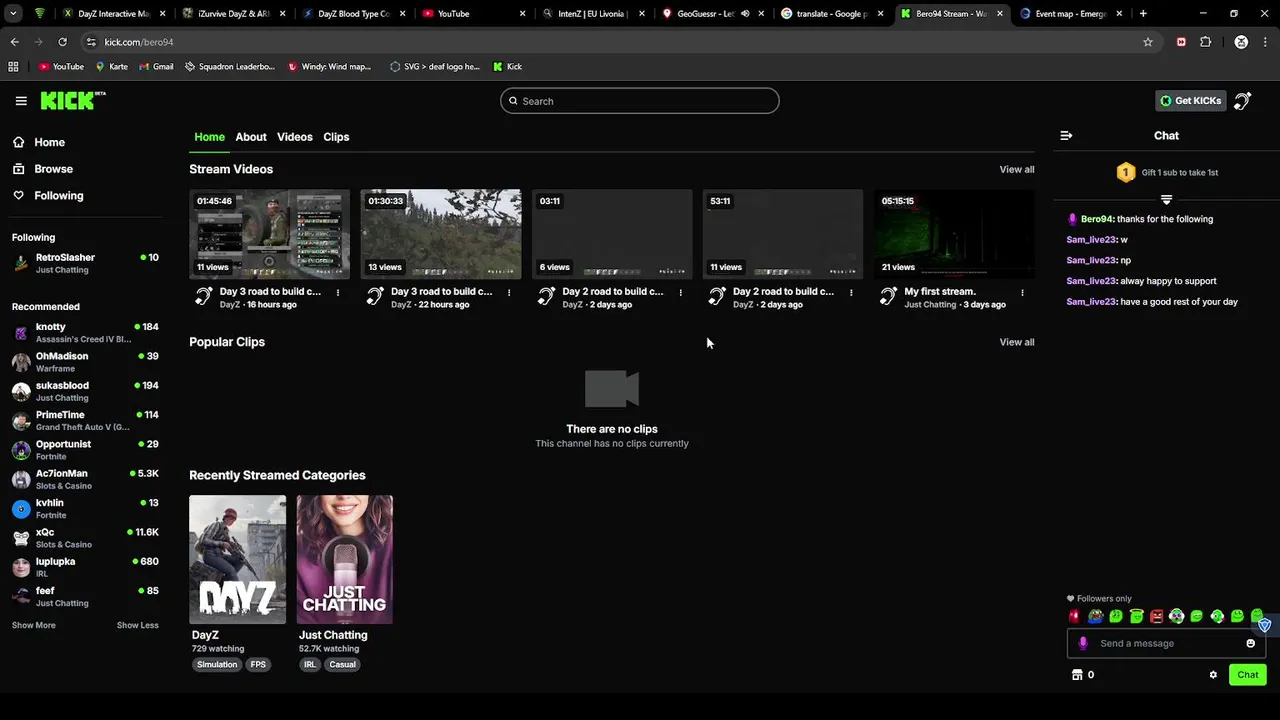Insert the angry red face emote
Viewport: 1280px width, 720px height.
tap(1156, 617)
